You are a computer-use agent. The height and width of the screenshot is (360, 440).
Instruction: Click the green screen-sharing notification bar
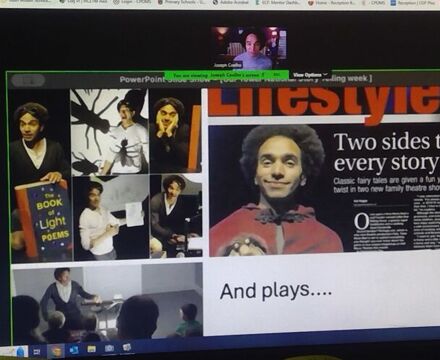click(226, 75)
